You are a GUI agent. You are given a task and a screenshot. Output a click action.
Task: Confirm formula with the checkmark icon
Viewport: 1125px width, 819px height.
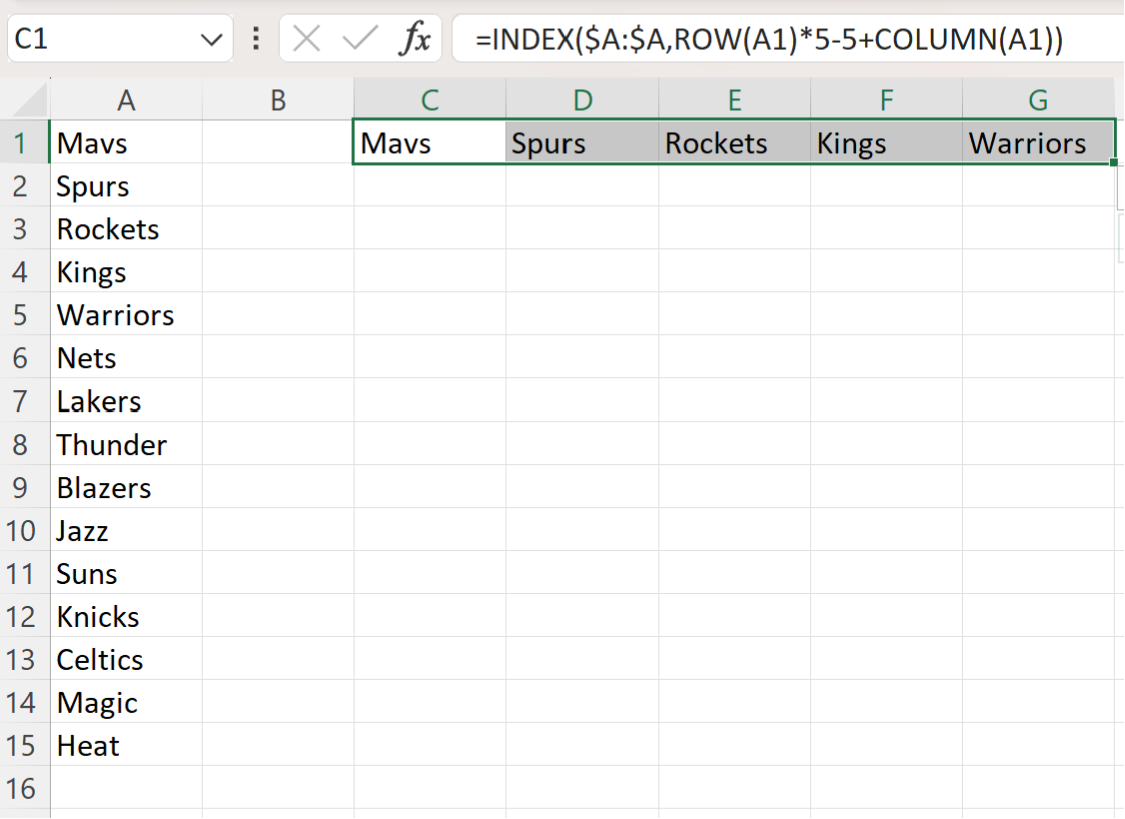(x=359, y=39)
